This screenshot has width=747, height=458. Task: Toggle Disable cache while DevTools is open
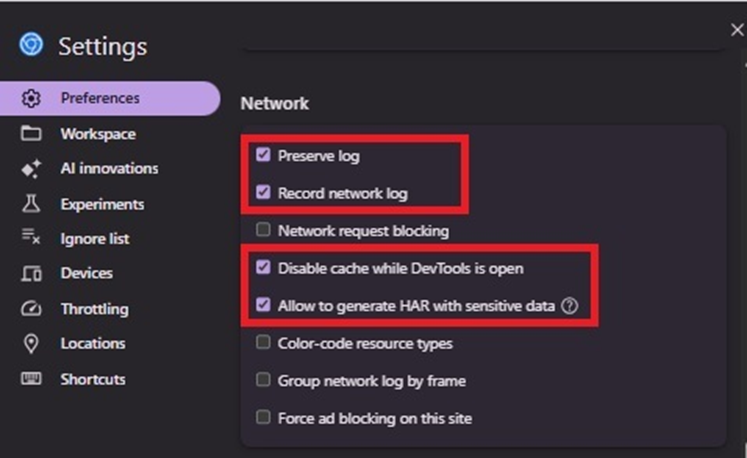263,267
